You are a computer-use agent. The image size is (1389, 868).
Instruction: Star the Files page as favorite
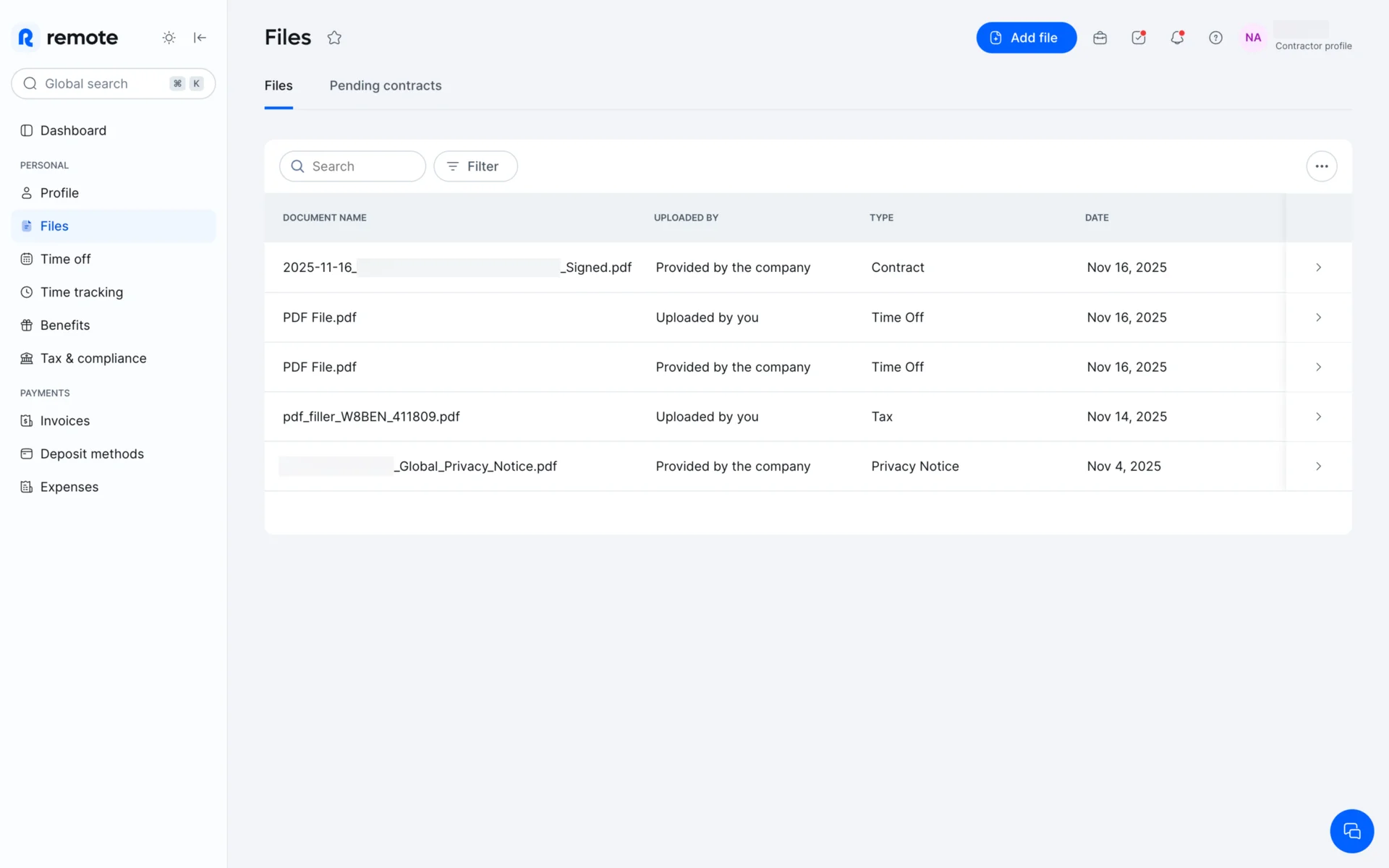pyautogui.click(x=334, y=38)
